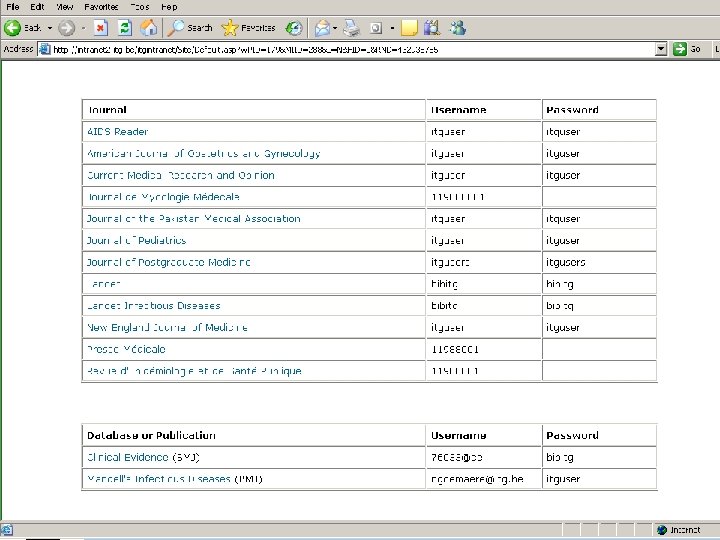Image resolution: width=720 pixels, height=540 pixels.
Task: Expand the Back button history dropdown arrow
Action: (50, 28)
